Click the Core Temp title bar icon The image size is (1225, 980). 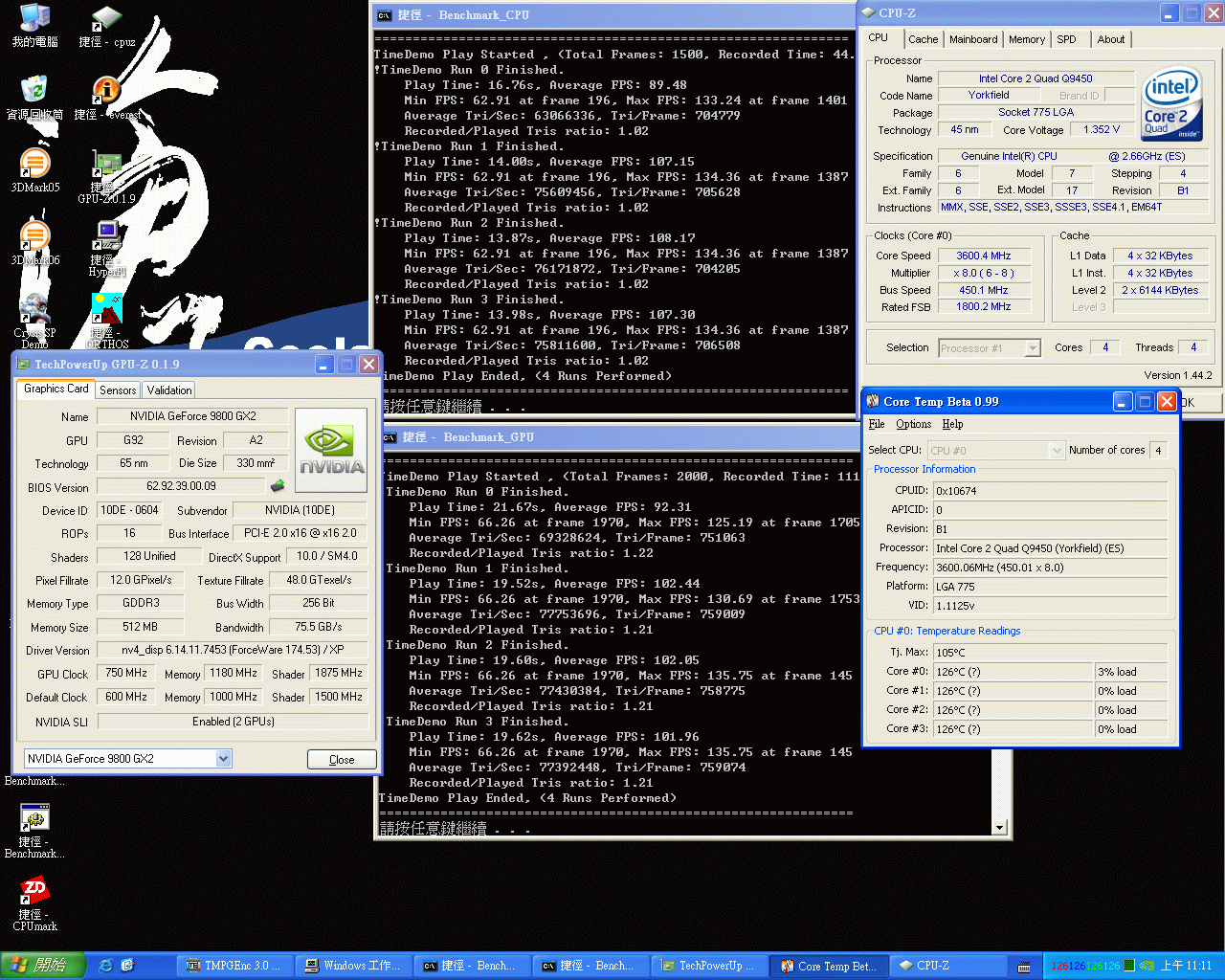coord(873,402)
